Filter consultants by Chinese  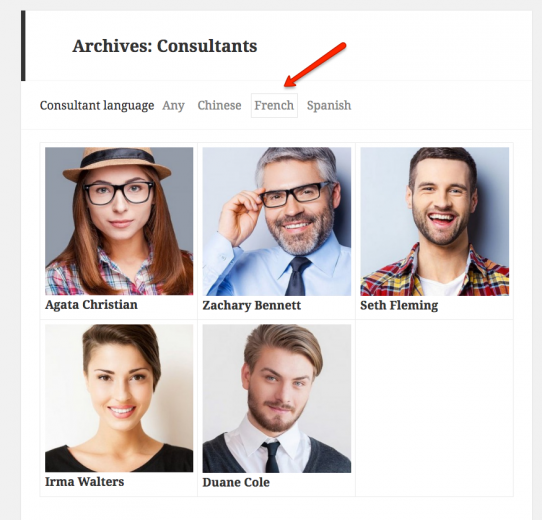[x=219, y=105]
